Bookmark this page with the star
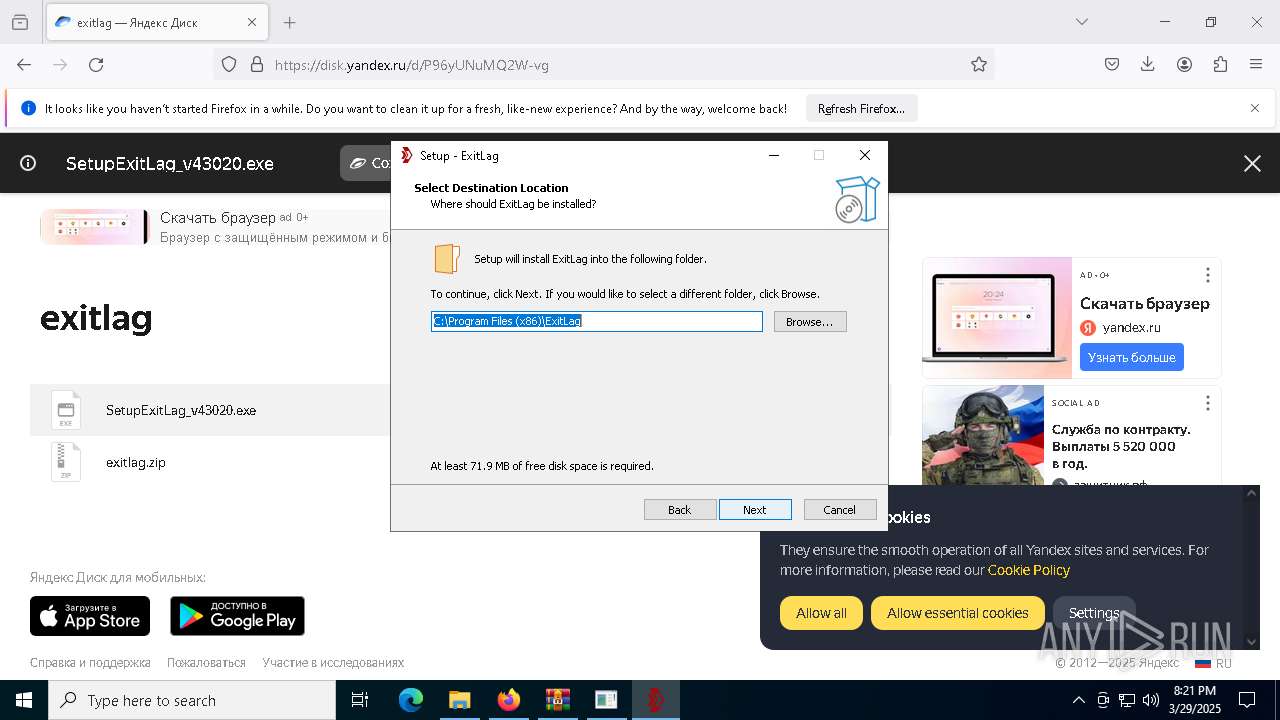The image size is (1280, 720). (x=979, y=64)
